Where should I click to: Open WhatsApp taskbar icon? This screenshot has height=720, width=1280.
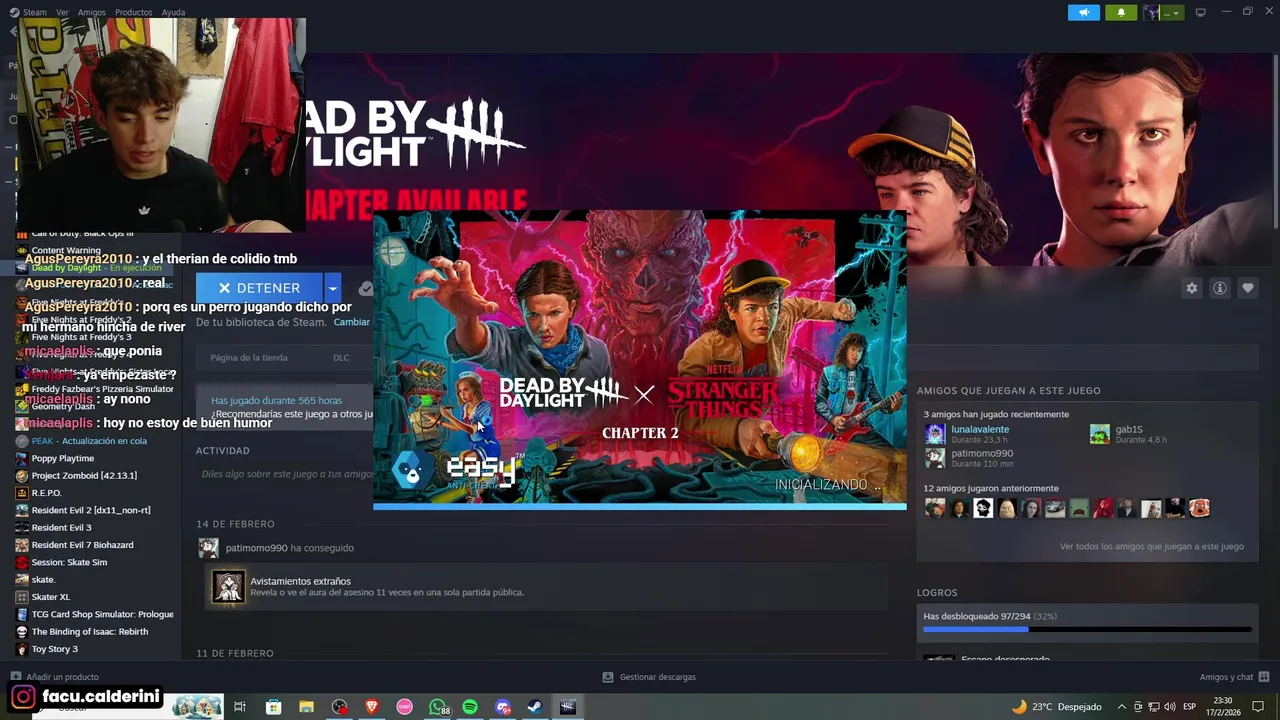tap(438, 707)
